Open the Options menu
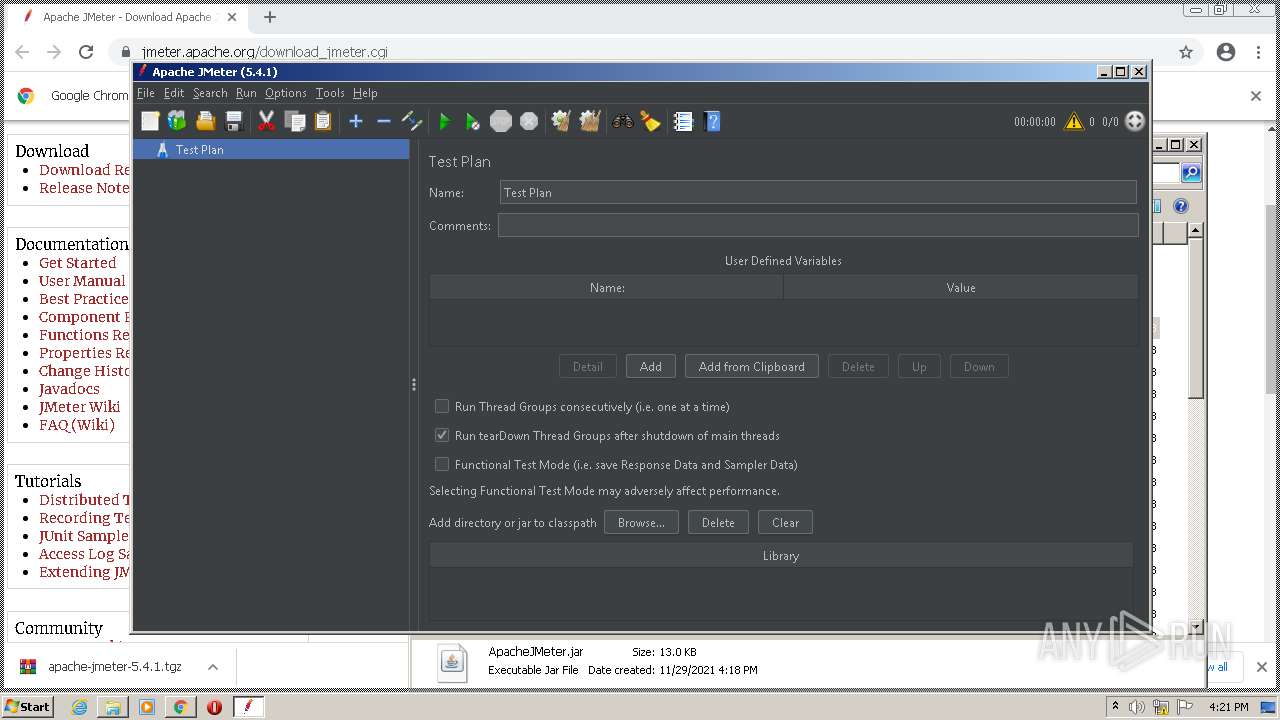Viewport: 1280px width, 720px height. click(x=286, y=93)
